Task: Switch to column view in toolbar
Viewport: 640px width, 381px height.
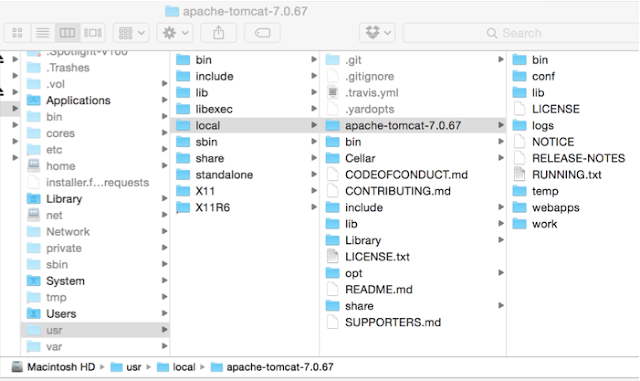Action: [x=67, y=33]
